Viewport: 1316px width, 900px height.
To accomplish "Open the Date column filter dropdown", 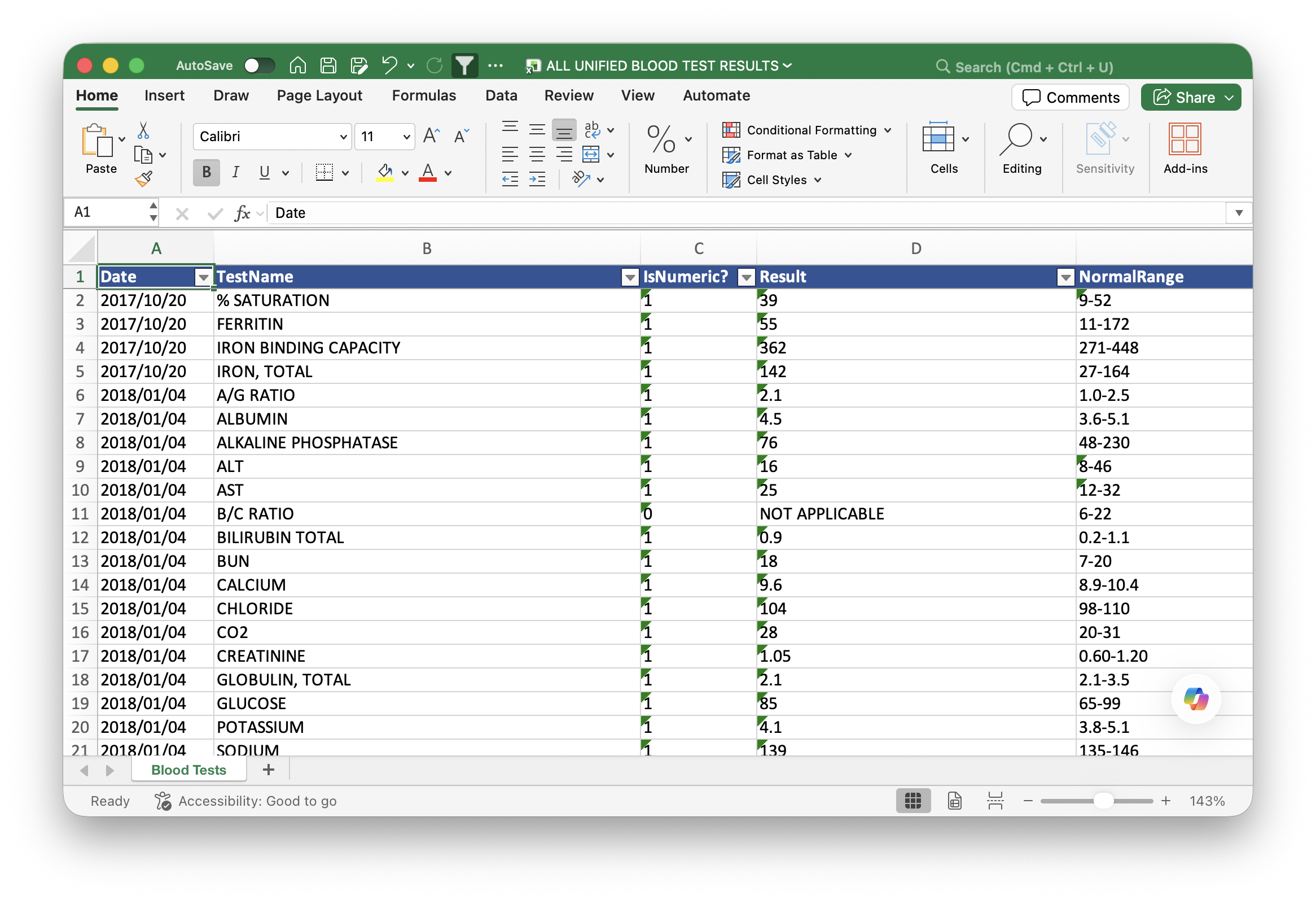I will coord(203,277).
